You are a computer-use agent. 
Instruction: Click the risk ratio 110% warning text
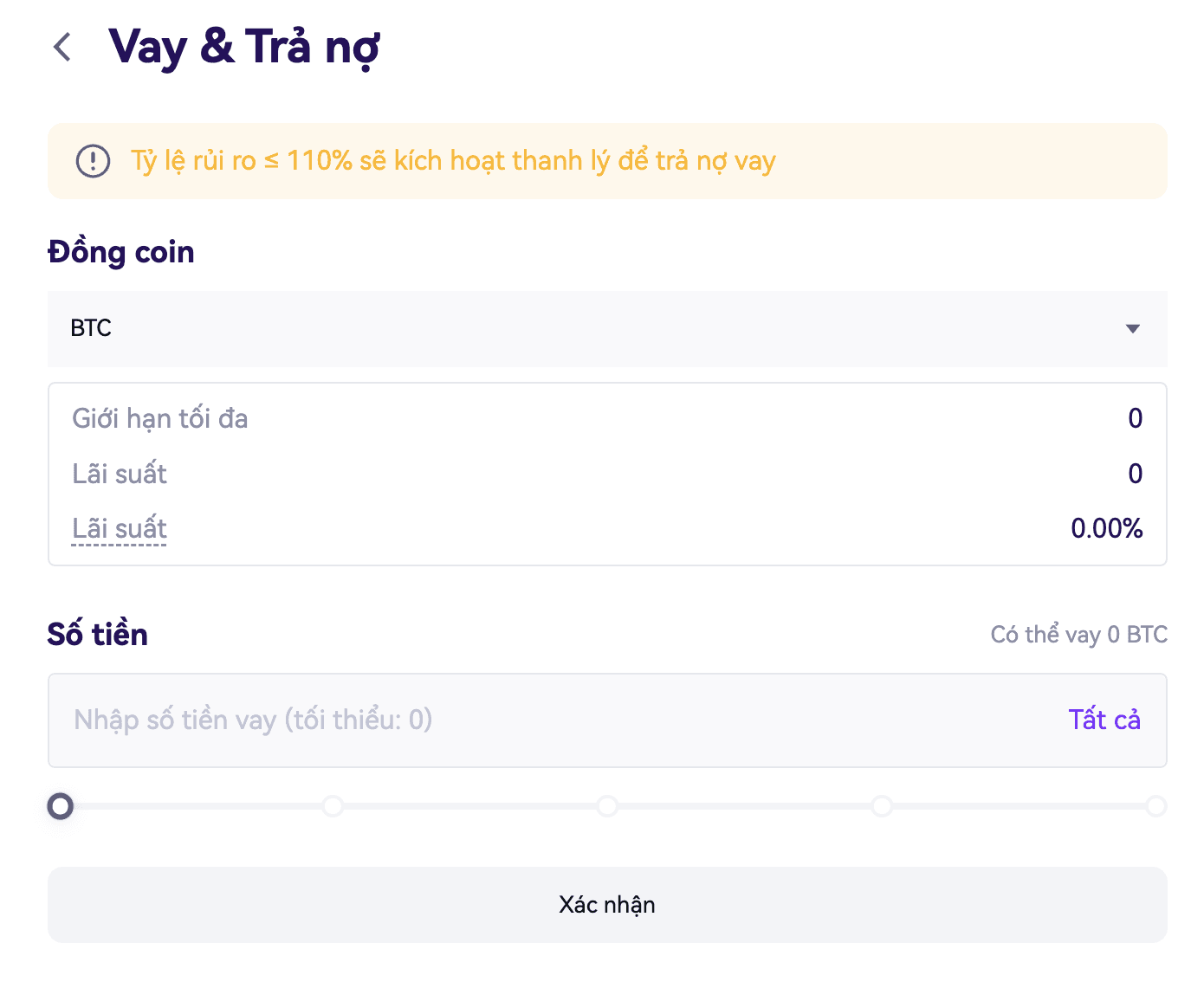pyautogui.click(x=453, y=161)
